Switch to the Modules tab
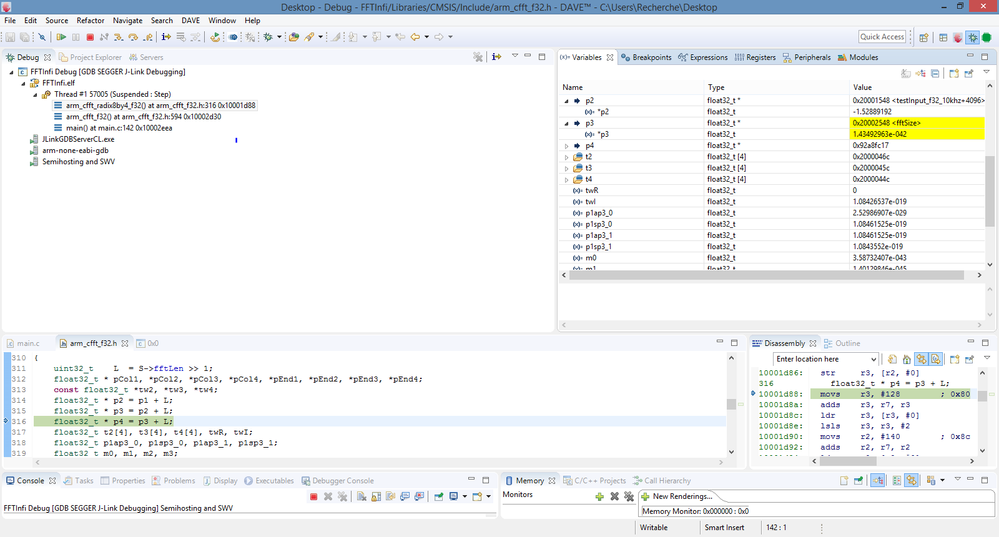Screen dimensions: 999x537 (x=858, y=57)
